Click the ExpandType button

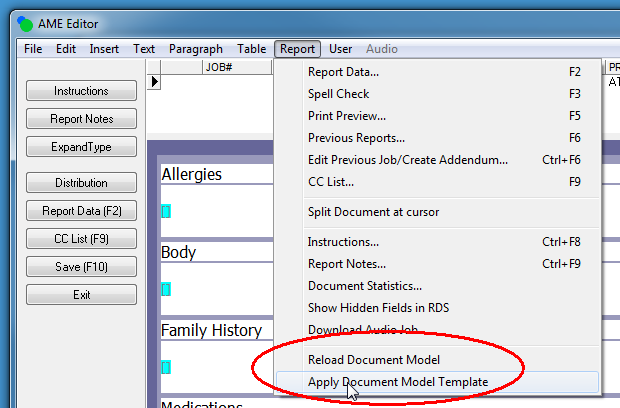81,147
